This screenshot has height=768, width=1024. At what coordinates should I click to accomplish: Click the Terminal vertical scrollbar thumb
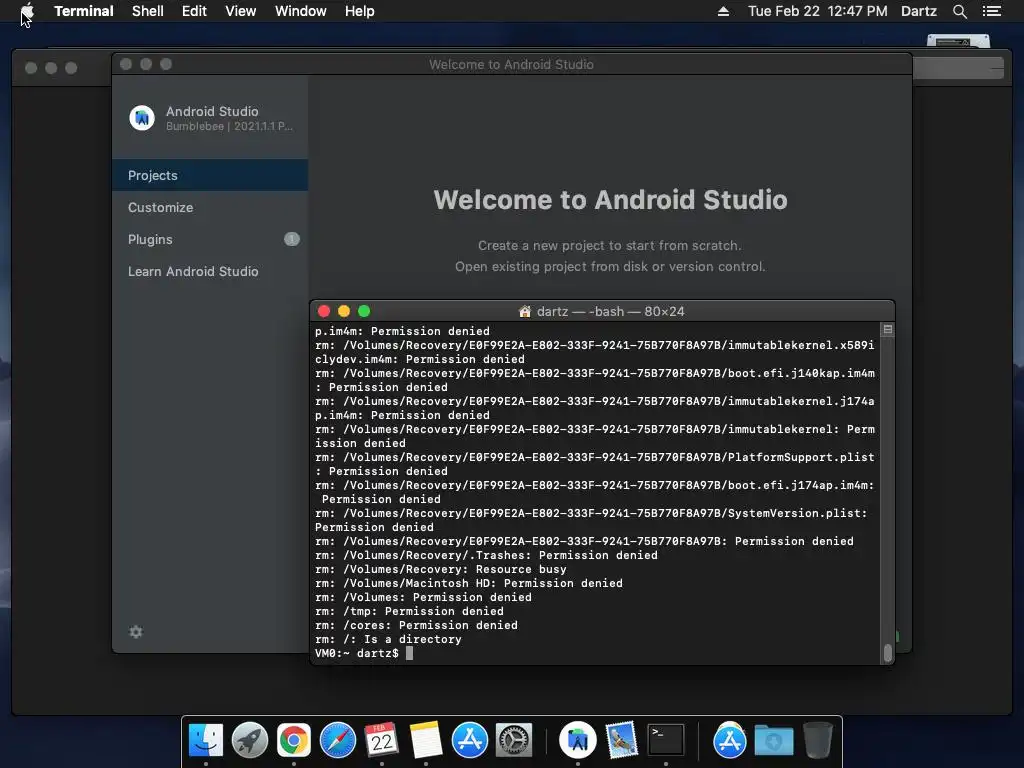pyautogui.click(x=888, y=653)
